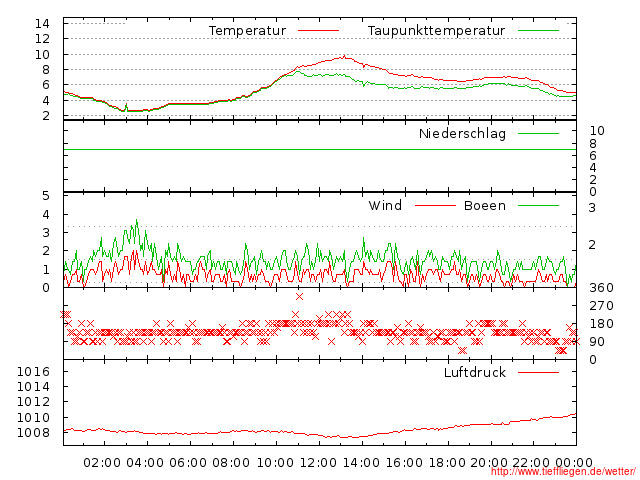The width and height of the screenshot is (640, 480).
Task: Click the red Luftdruck legend line
Action: [538, 373]
